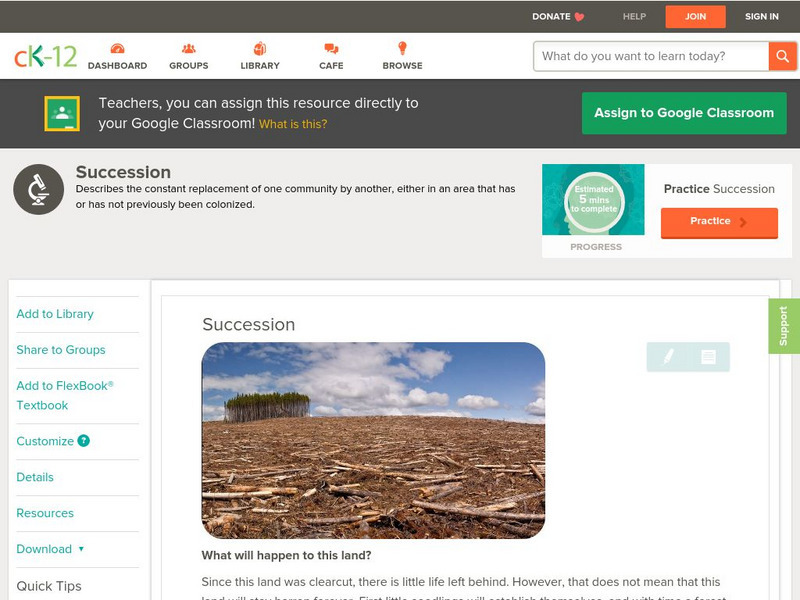Image resolution: width=800 pixels, height=600 pixels.
Task: Open the Browse lightbulb icon
Action: coord(402,48)
